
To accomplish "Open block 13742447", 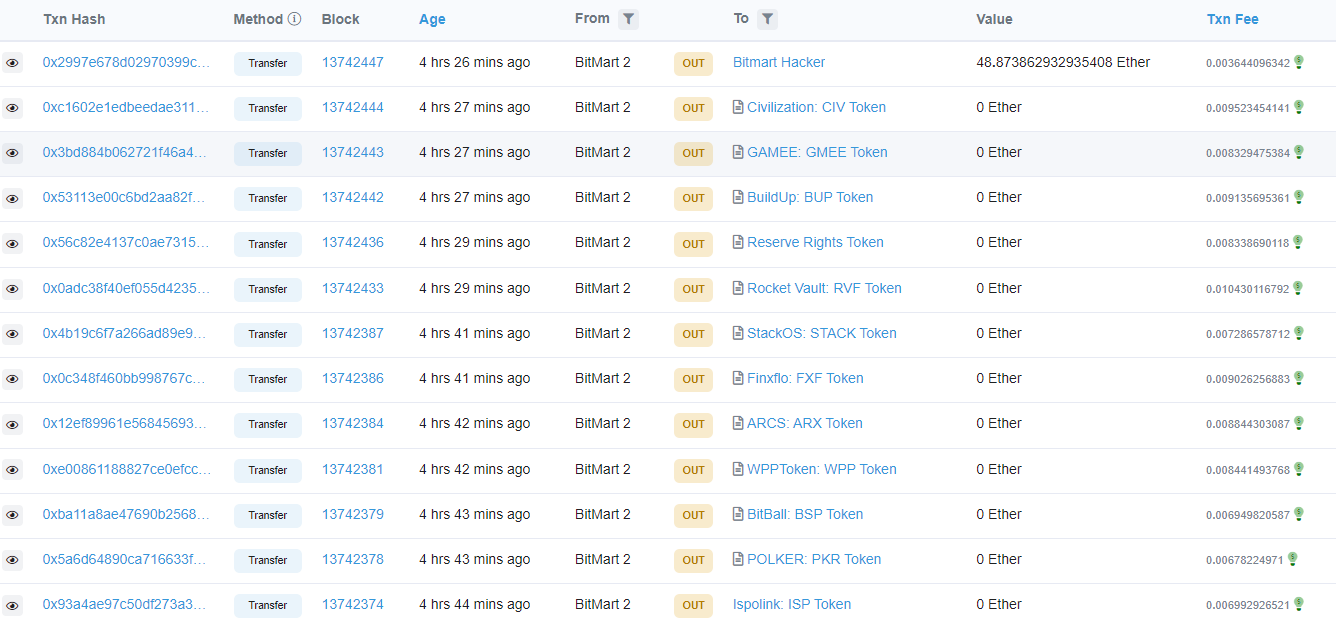I will 352,62.
